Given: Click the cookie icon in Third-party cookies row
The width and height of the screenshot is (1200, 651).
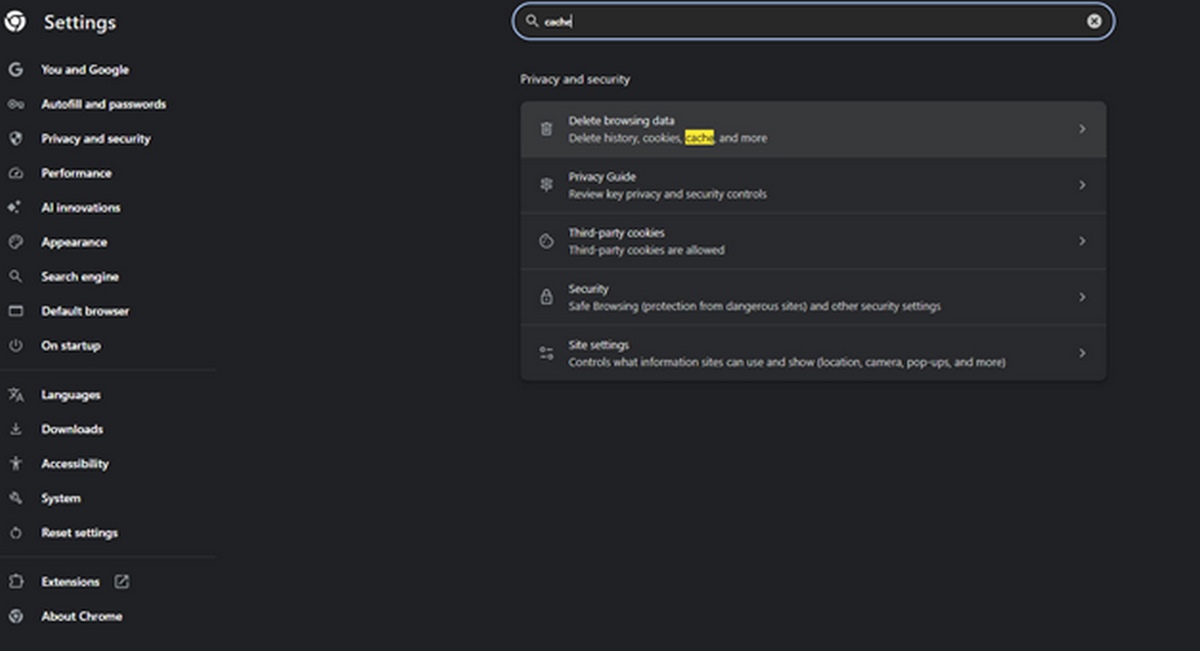Looking at the screenshot, I should click(x=546, y=241).
